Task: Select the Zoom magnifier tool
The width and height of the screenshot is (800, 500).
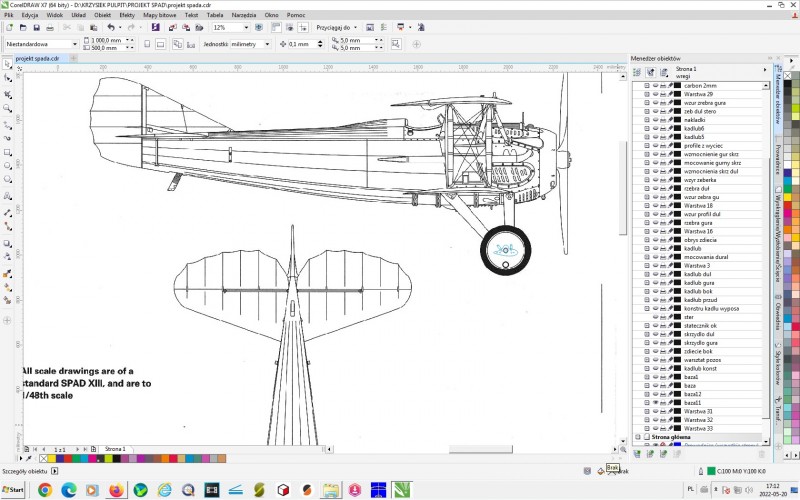Action: [x=7, y=108]
